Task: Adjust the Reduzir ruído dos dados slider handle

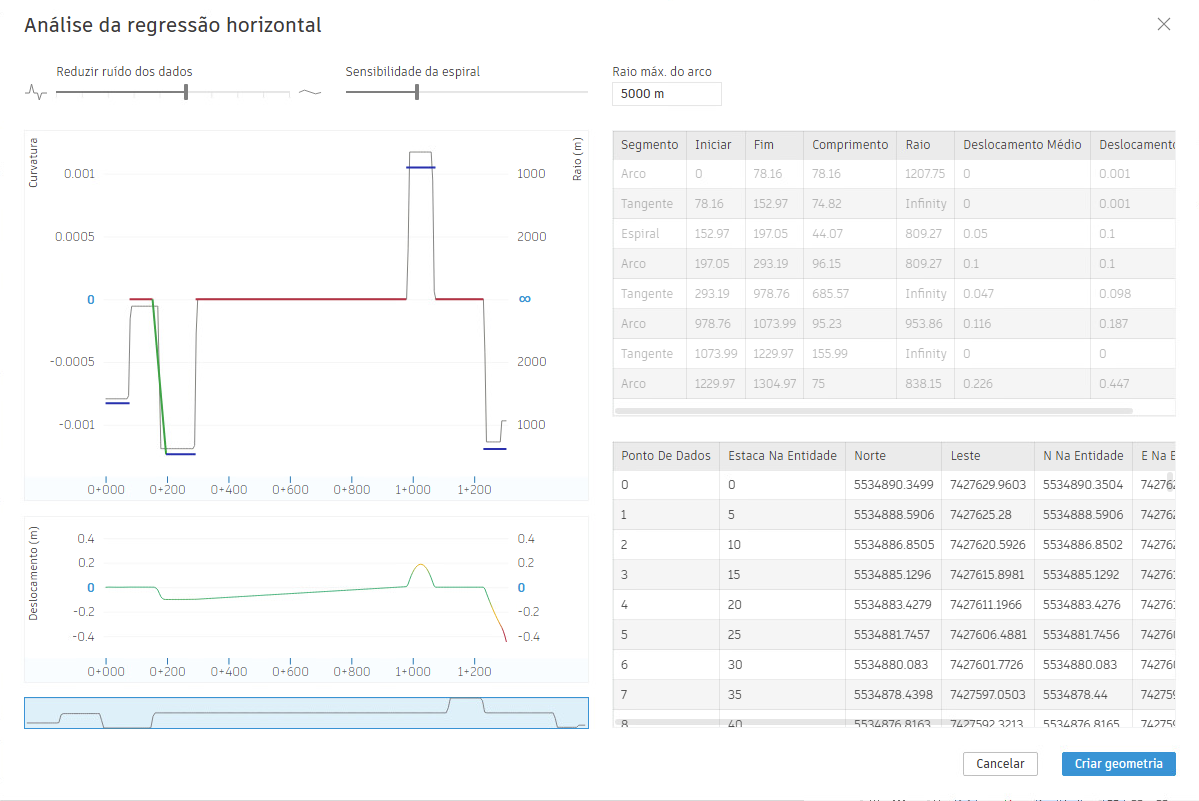Action: point(186,92)
